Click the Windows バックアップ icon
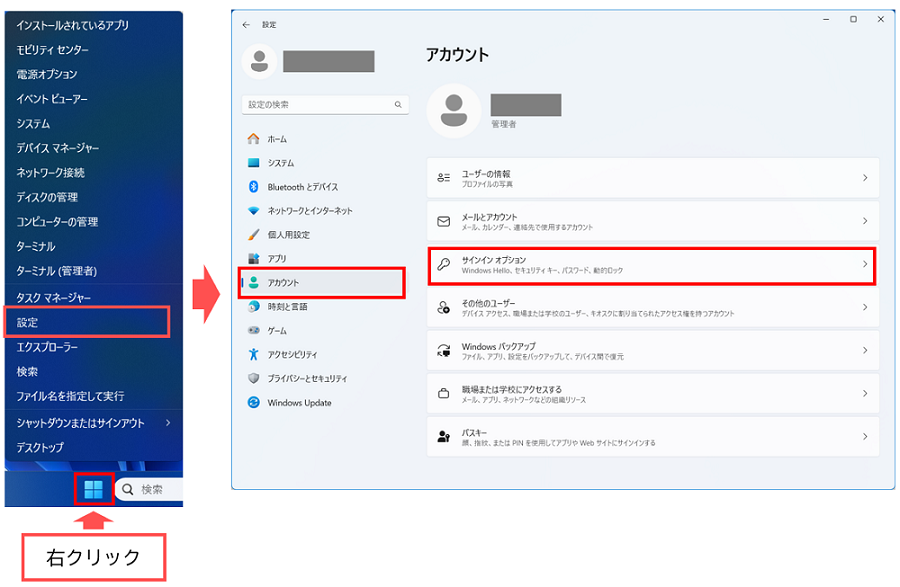 tap(444, 351)
